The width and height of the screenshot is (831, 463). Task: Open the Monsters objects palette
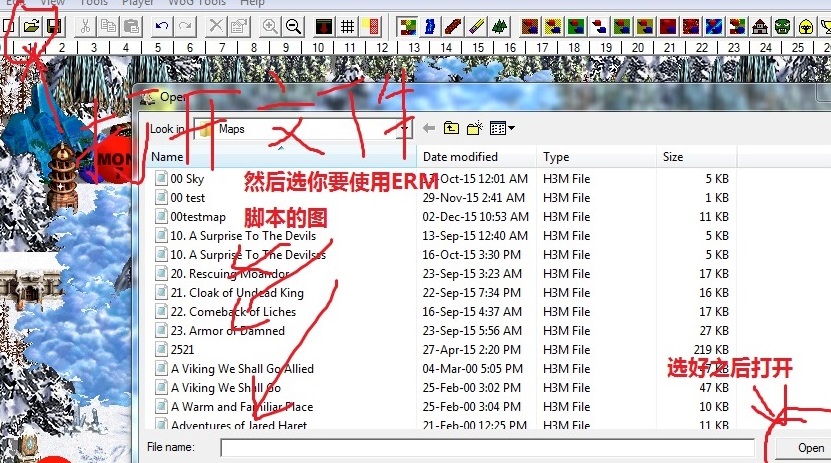coord(783,26)
